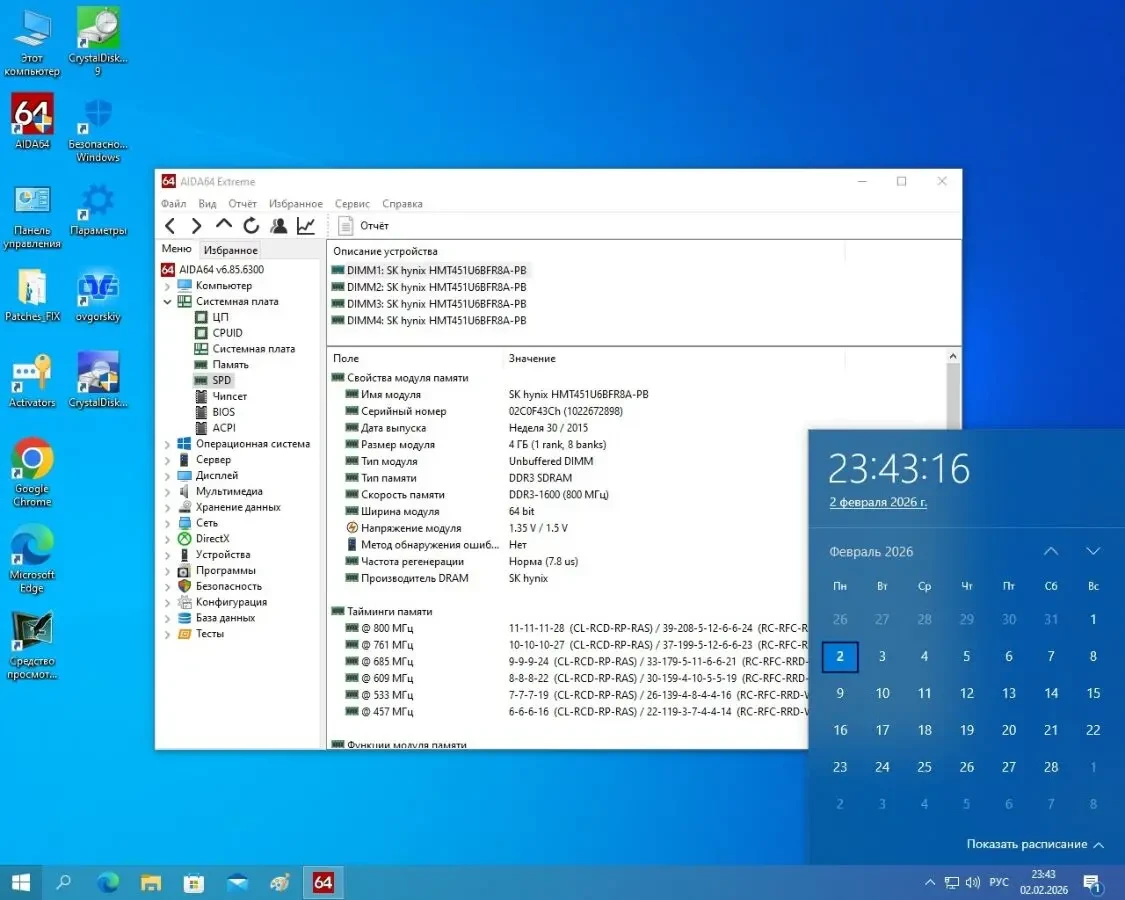Expand the Сервер tree node
Viewport: 1125px width, 900px height.
pyautogui.click(x=167, y=460)
